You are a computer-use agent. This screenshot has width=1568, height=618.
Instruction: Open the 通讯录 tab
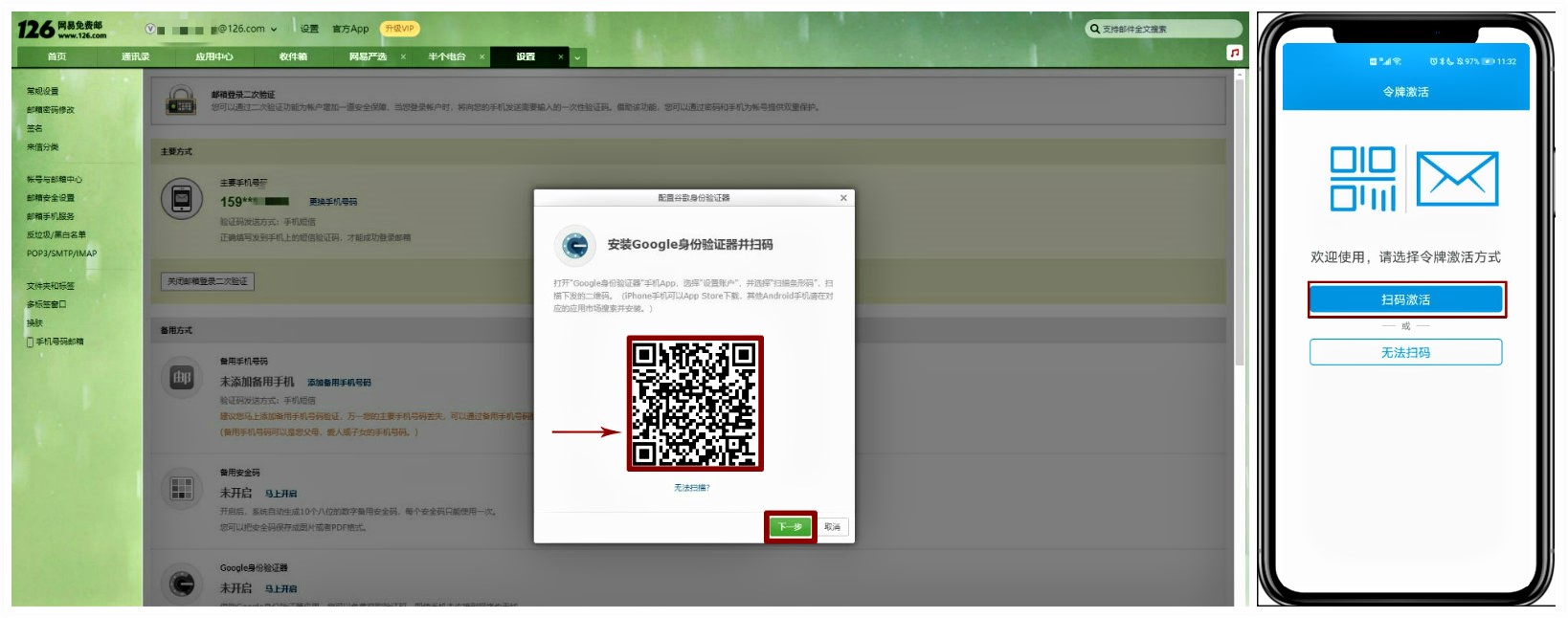click(135, 57)
